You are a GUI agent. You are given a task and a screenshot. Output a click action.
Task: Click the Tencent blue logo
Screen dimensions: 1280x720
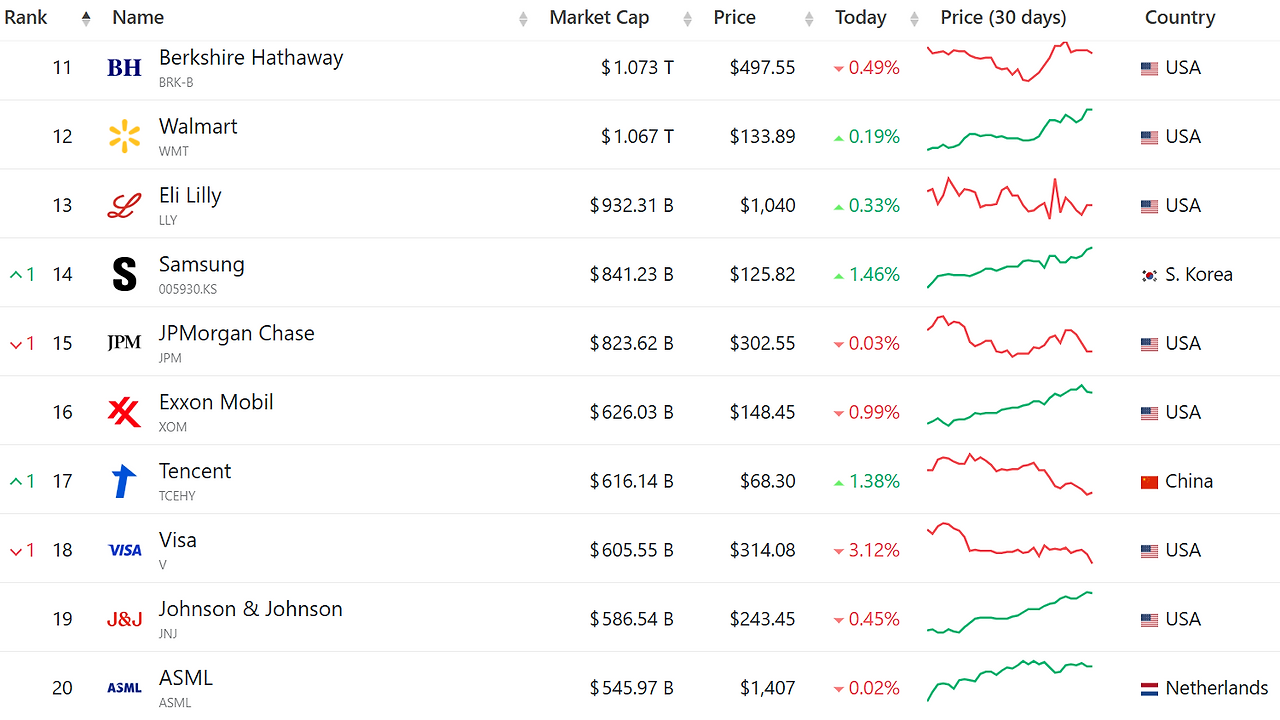124,481
